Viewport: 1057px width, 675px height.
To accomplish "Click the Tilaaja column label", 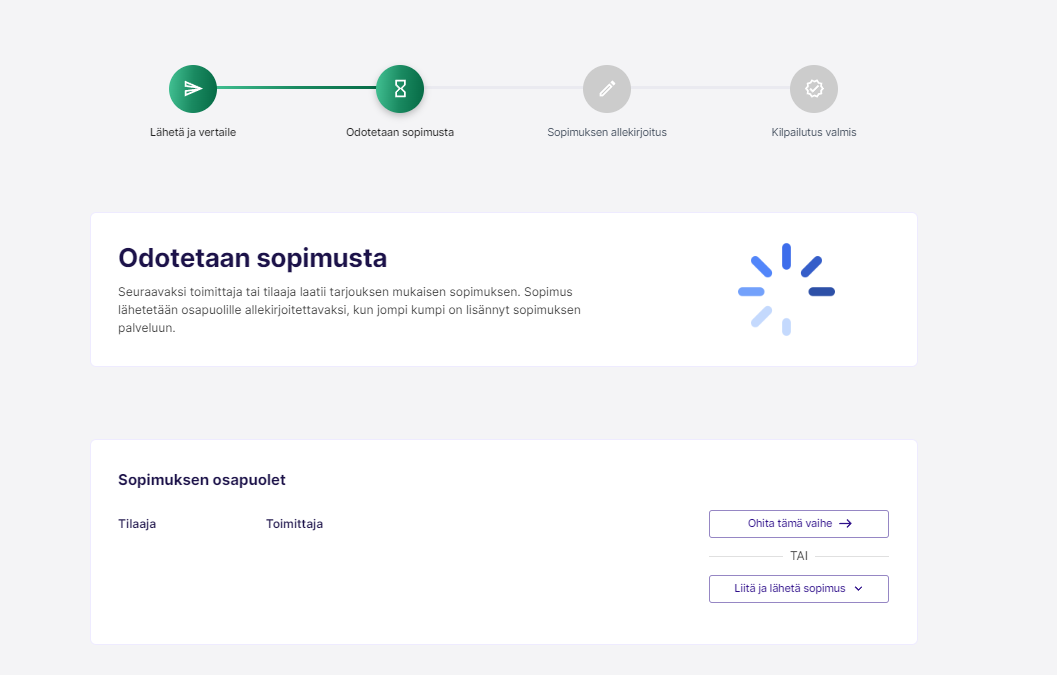I will [137, 524].
